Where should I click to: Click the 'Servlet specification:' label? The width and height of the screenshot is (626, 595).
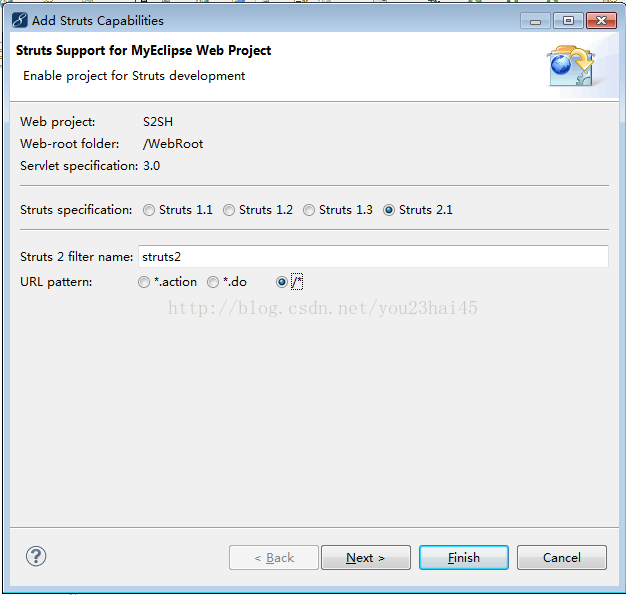point(79,166)
